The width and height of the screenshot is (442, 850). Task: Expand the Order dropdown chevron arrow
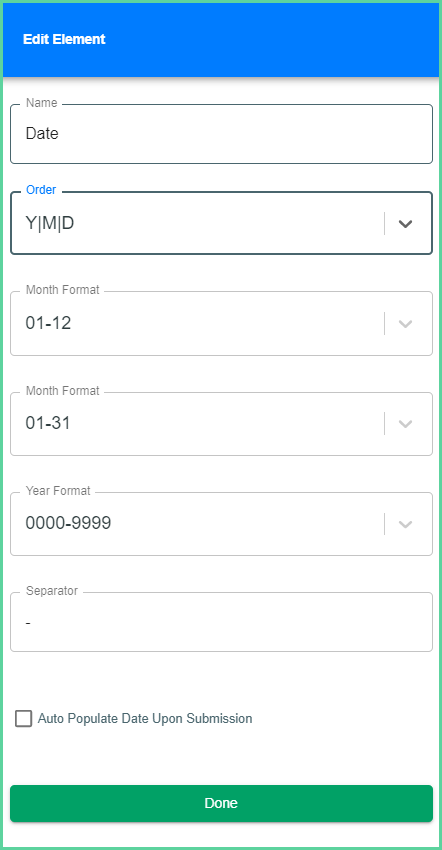(406, 223)
